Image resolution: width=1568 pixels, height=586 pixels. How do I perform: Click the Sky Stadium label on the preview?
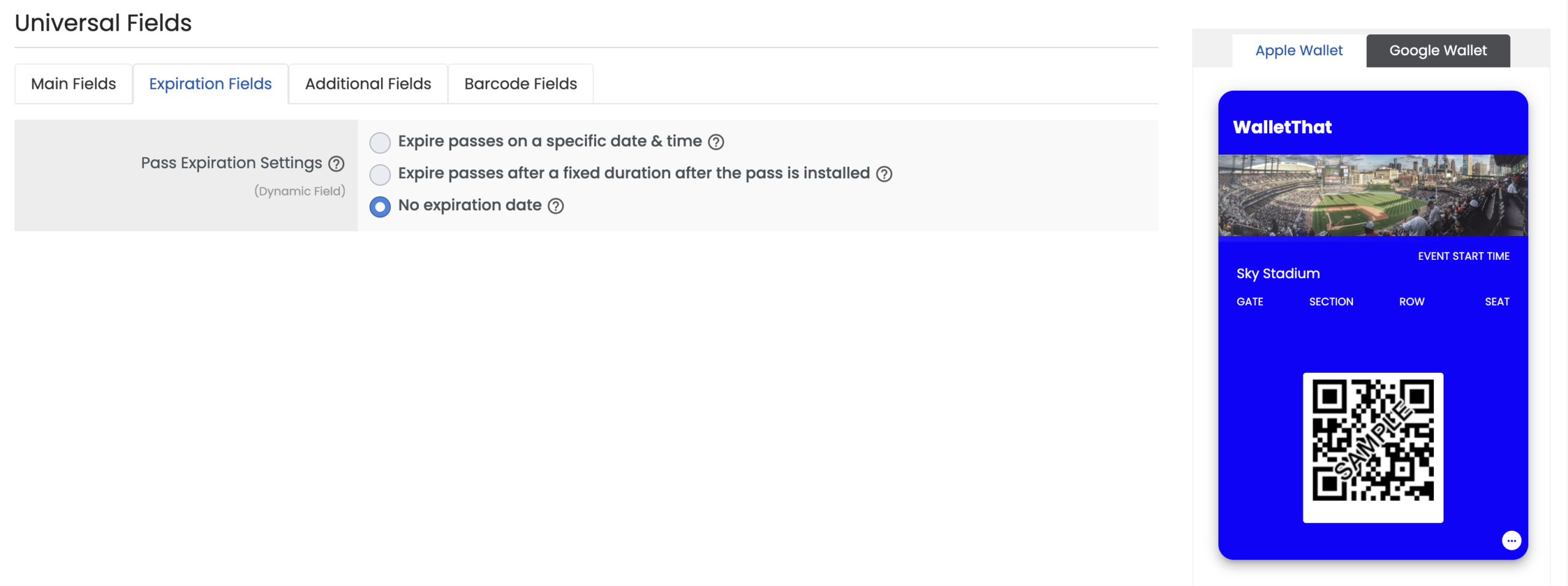coord(1278,273)
